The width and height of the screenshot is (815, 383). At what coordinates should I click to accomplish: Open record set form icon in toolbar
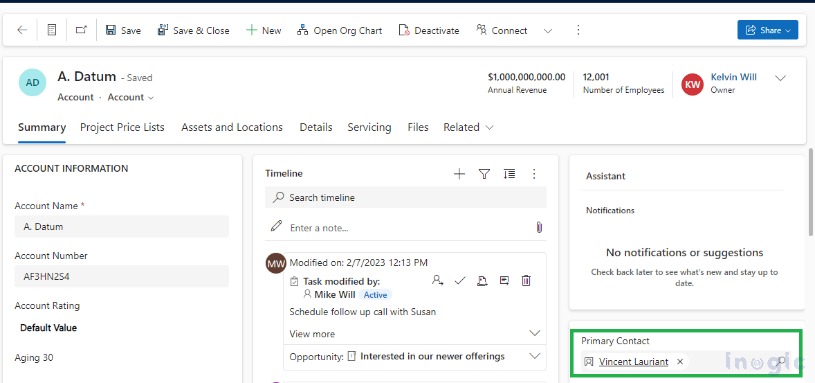click(51, 30)
